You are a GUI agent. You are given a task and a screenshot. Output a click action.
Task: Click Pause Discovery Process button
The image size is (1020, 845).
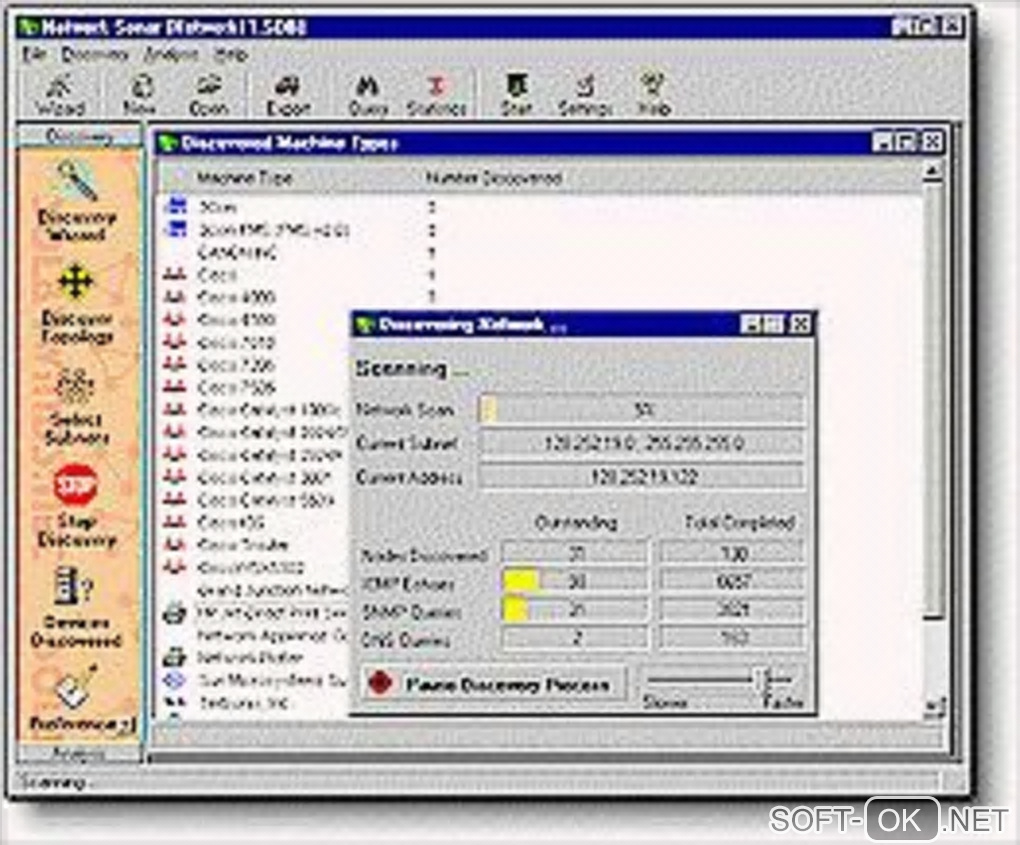(495, 684)
